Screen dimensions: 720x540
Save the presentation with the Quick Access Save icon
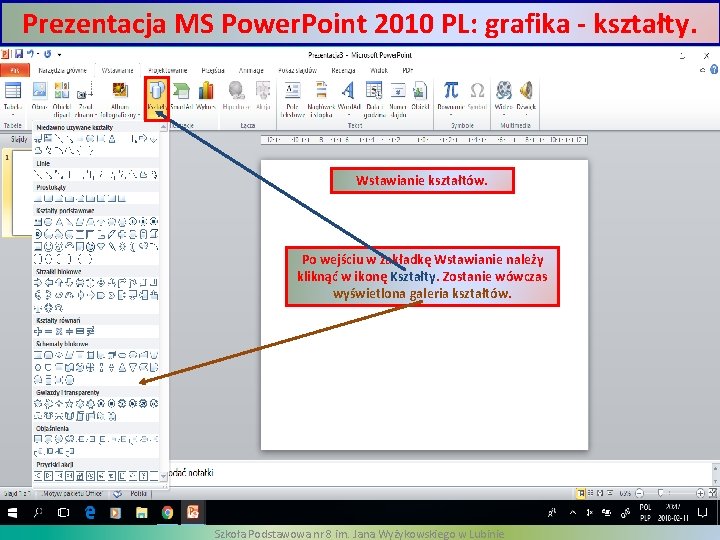coord(18,54)
